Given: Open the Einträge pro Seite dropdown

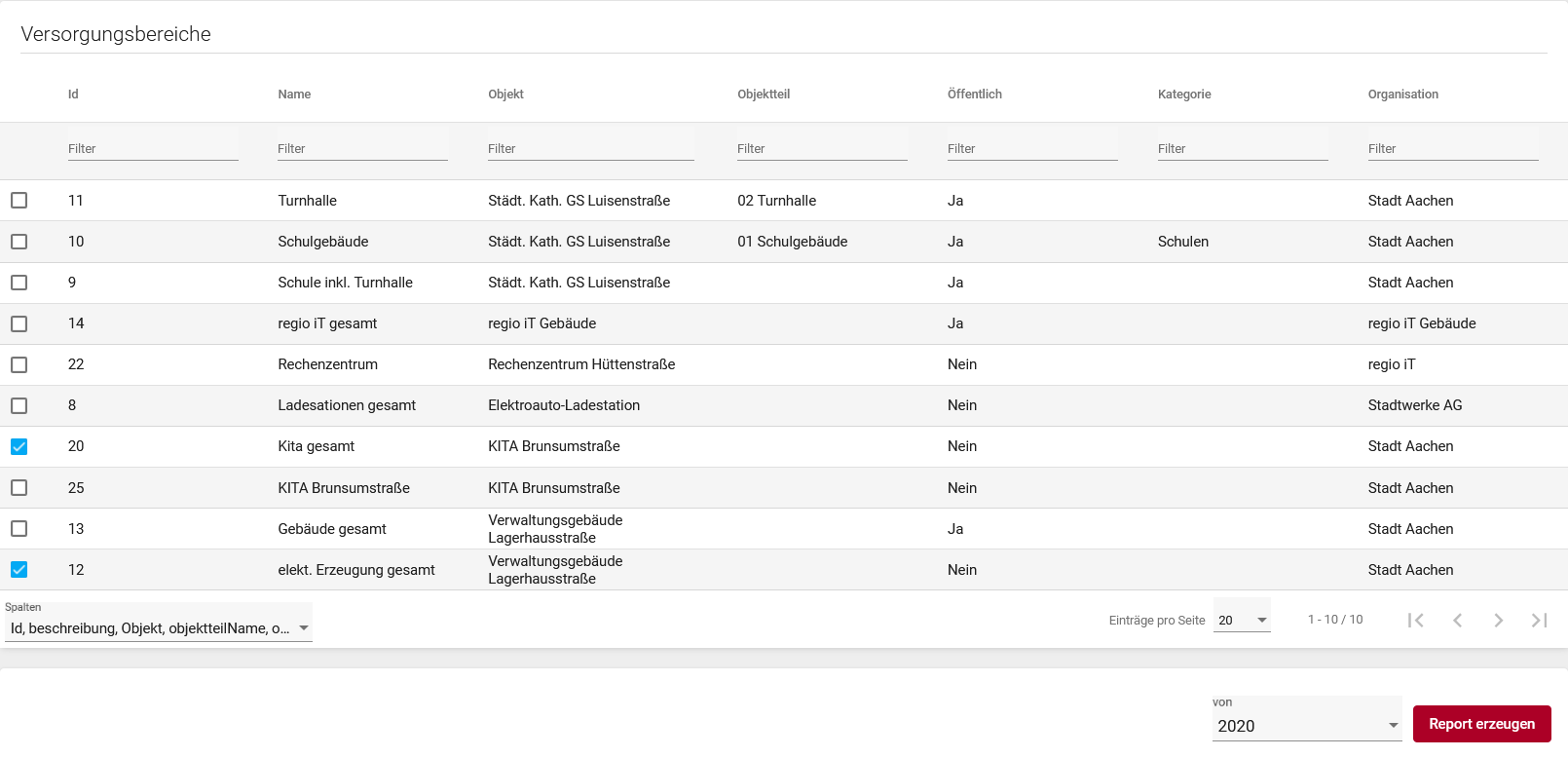Looking at the screenshot, I should (x=1242, y=620).
